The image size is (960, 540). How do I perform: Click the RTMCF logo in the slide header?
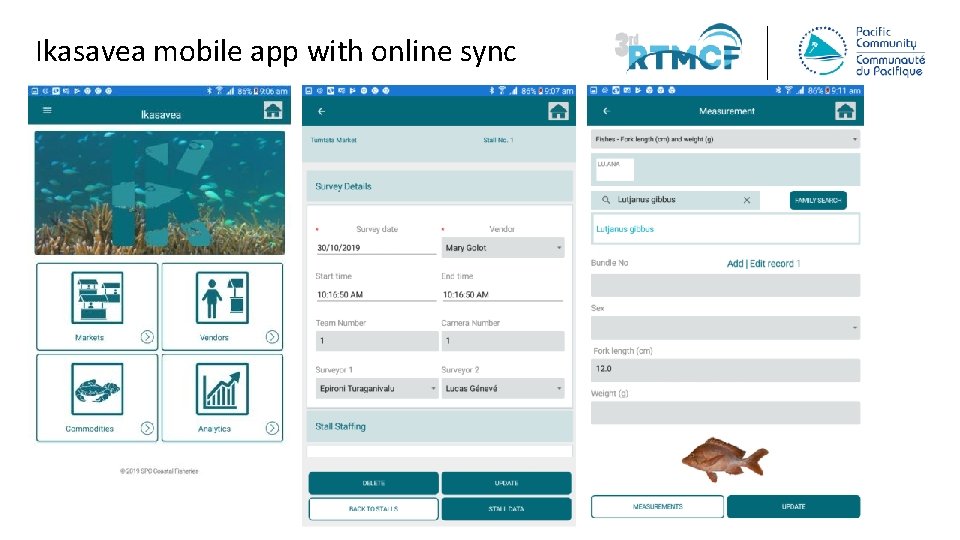[x=678, y=49]
